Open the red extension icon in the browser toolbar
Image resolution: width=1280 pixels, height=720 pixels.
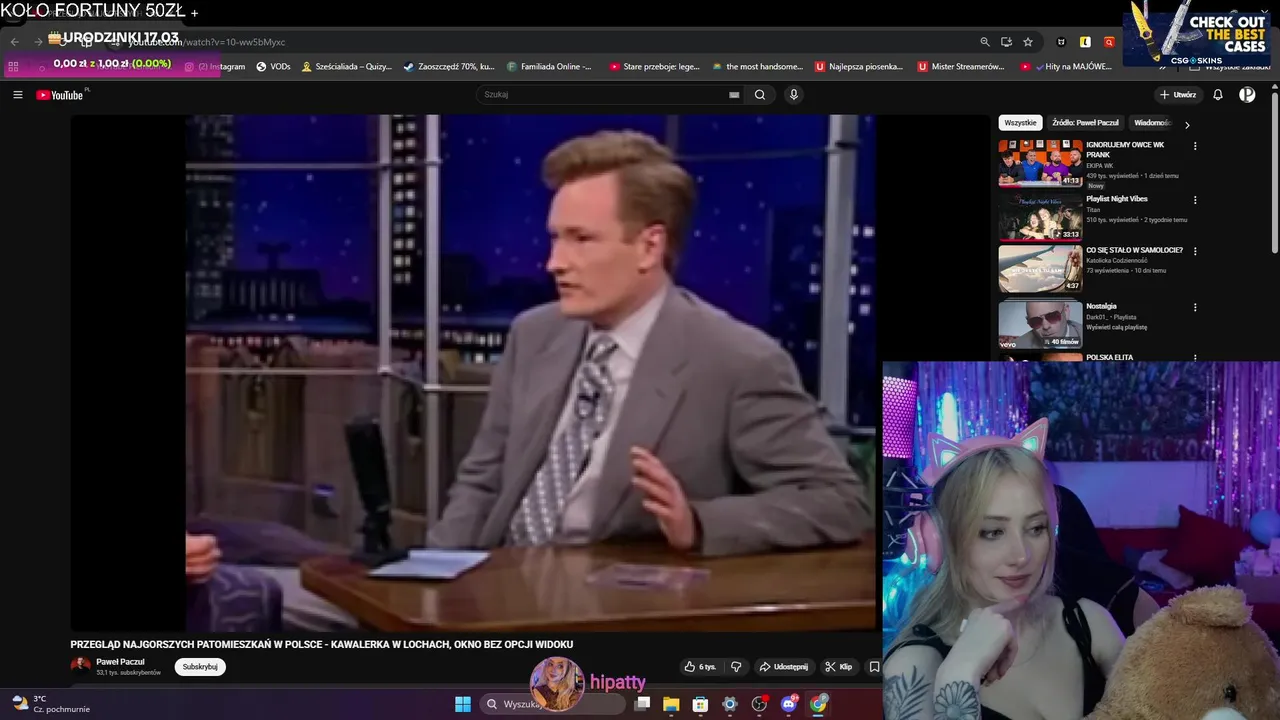(x=1109, y=42)
